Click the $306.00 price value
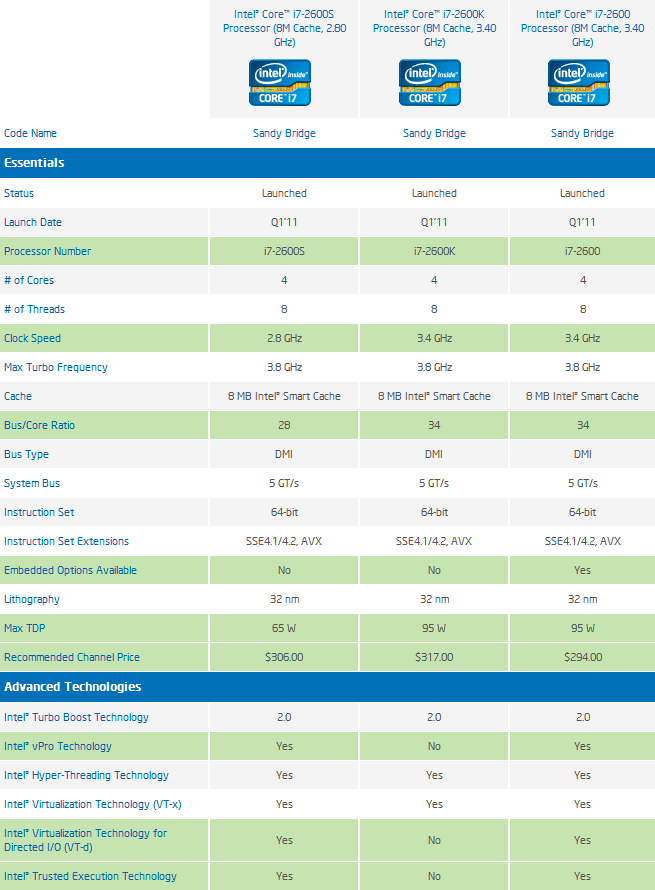This screenshot has height=890, width=655. 284,657
